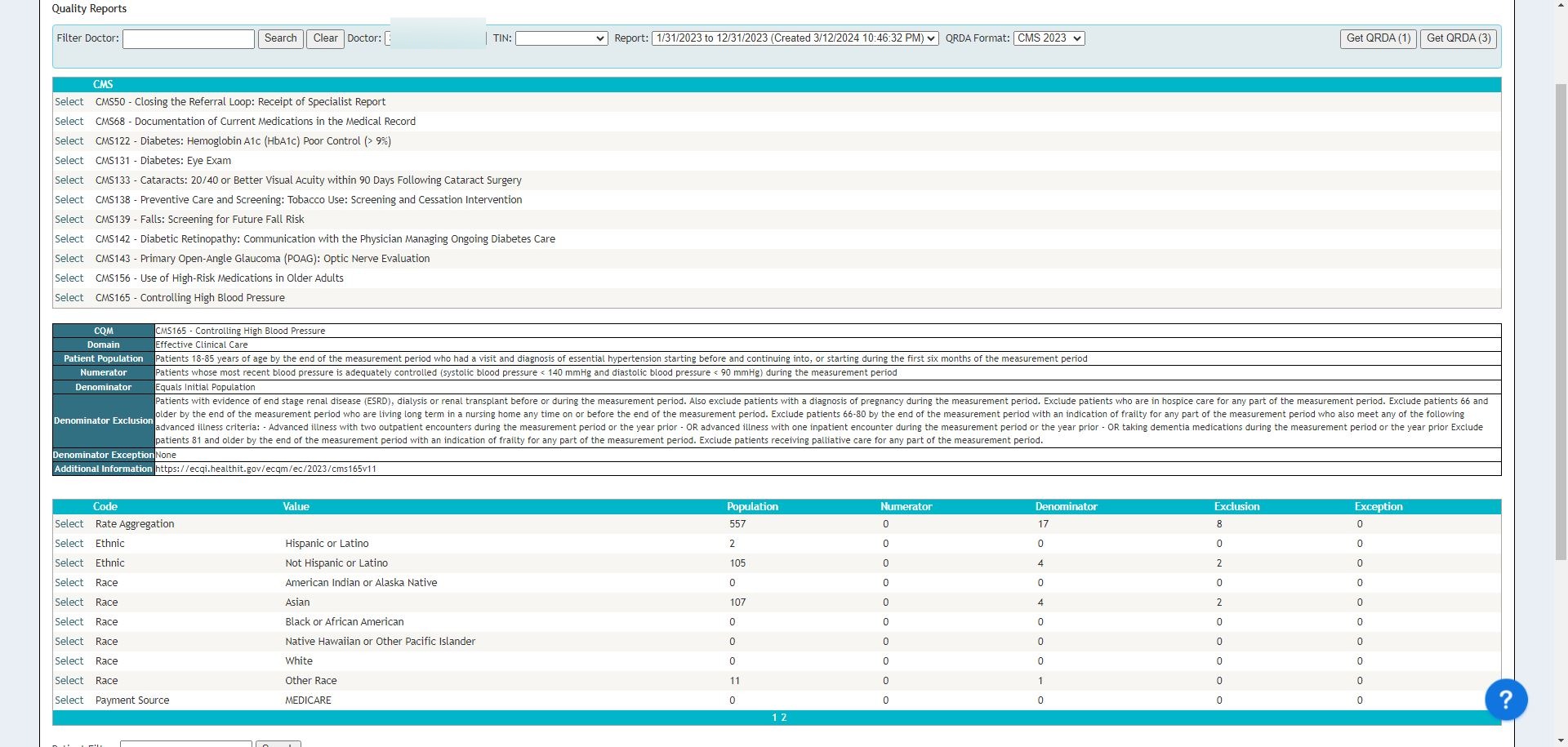The height and width of the screenshot is (747, 1568).
Task: Expand the Report date range dropdown
Action: (795, 38)
